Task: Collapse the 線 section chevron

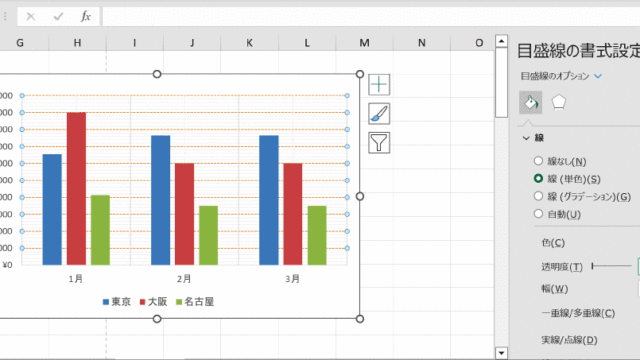Action: [x=526, y=138]
